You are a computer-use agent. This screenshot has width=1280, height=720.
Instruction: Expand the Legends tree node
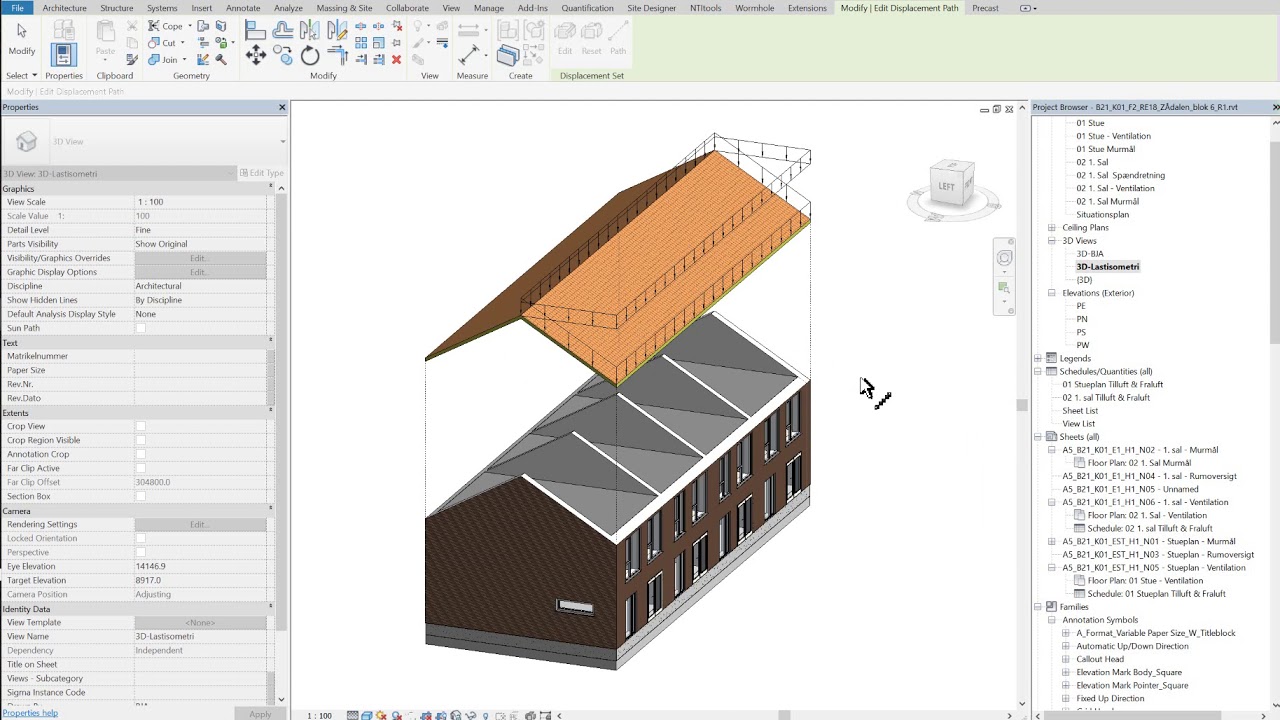(1037, 358)
